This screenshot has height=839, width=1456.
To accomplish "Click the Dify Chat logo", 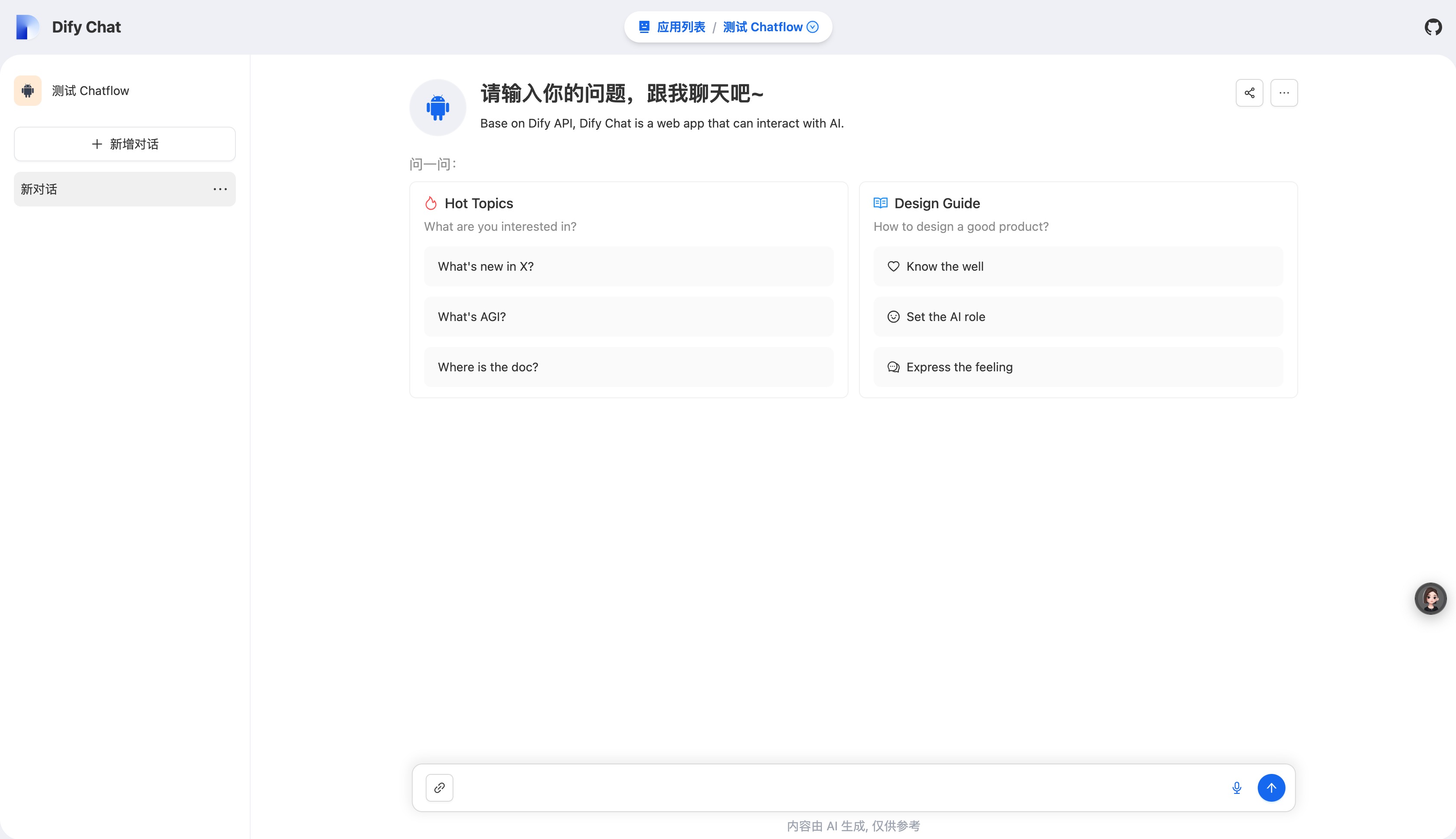I will point(26,26).
